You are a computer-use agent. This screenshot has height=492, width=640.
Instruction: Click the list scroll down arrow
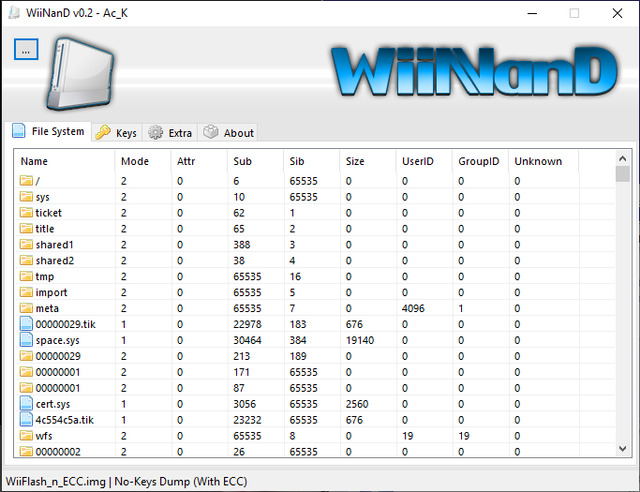tap(622, 449)
